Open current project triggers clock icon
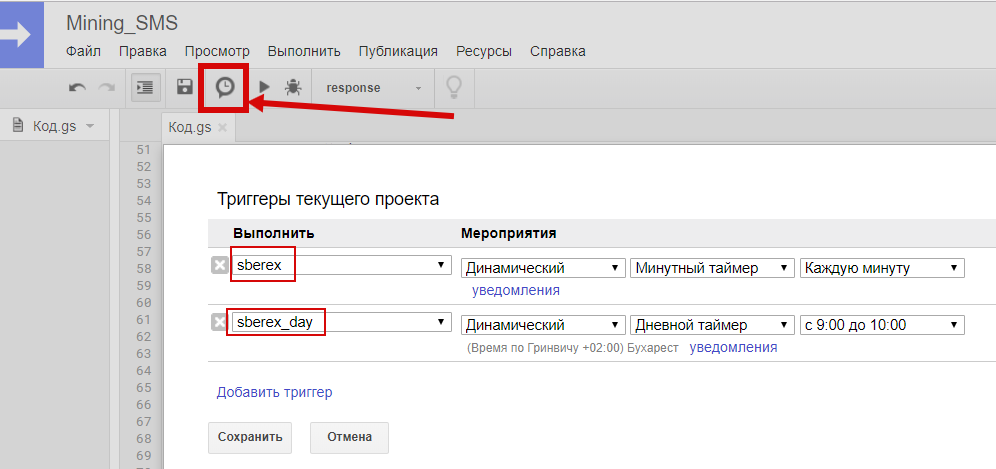Viewport: 996px width, 469px height. [225, 87]
